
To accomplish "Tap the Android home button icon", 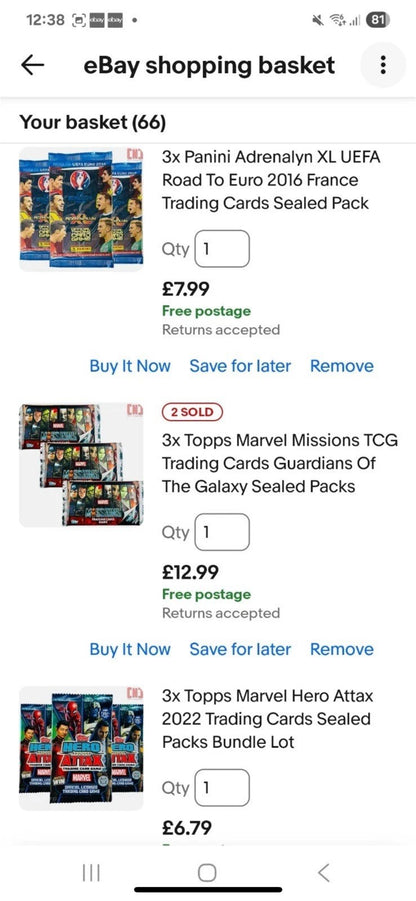I will click(207, 873).
